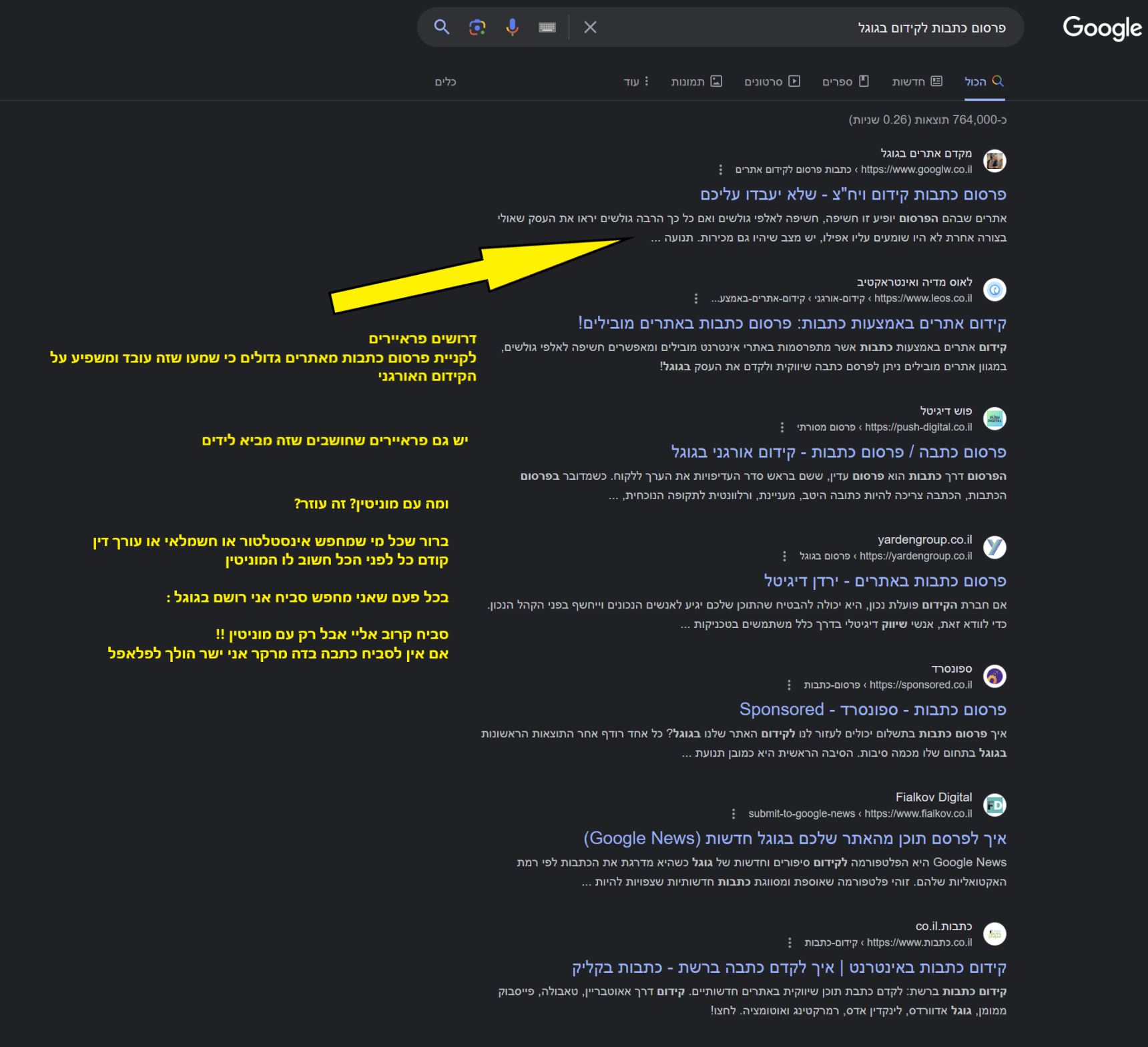Click results count text 764,000 תוצאות
The height and width of the screenshot is (1047, 1148).
point(928,119)
